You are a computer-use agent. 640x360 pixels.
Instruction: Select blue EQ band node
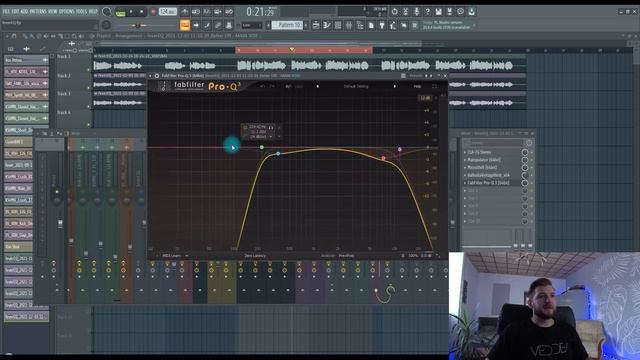click(278, 153)
